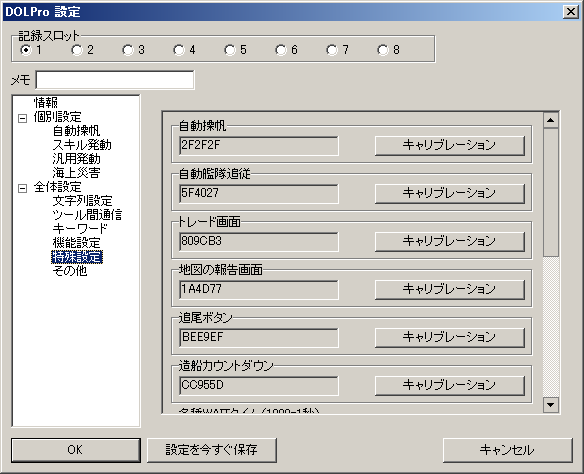Click the scroll down arrow in settings panel
This screenshot has height=474, width=584.
[550, 404]
